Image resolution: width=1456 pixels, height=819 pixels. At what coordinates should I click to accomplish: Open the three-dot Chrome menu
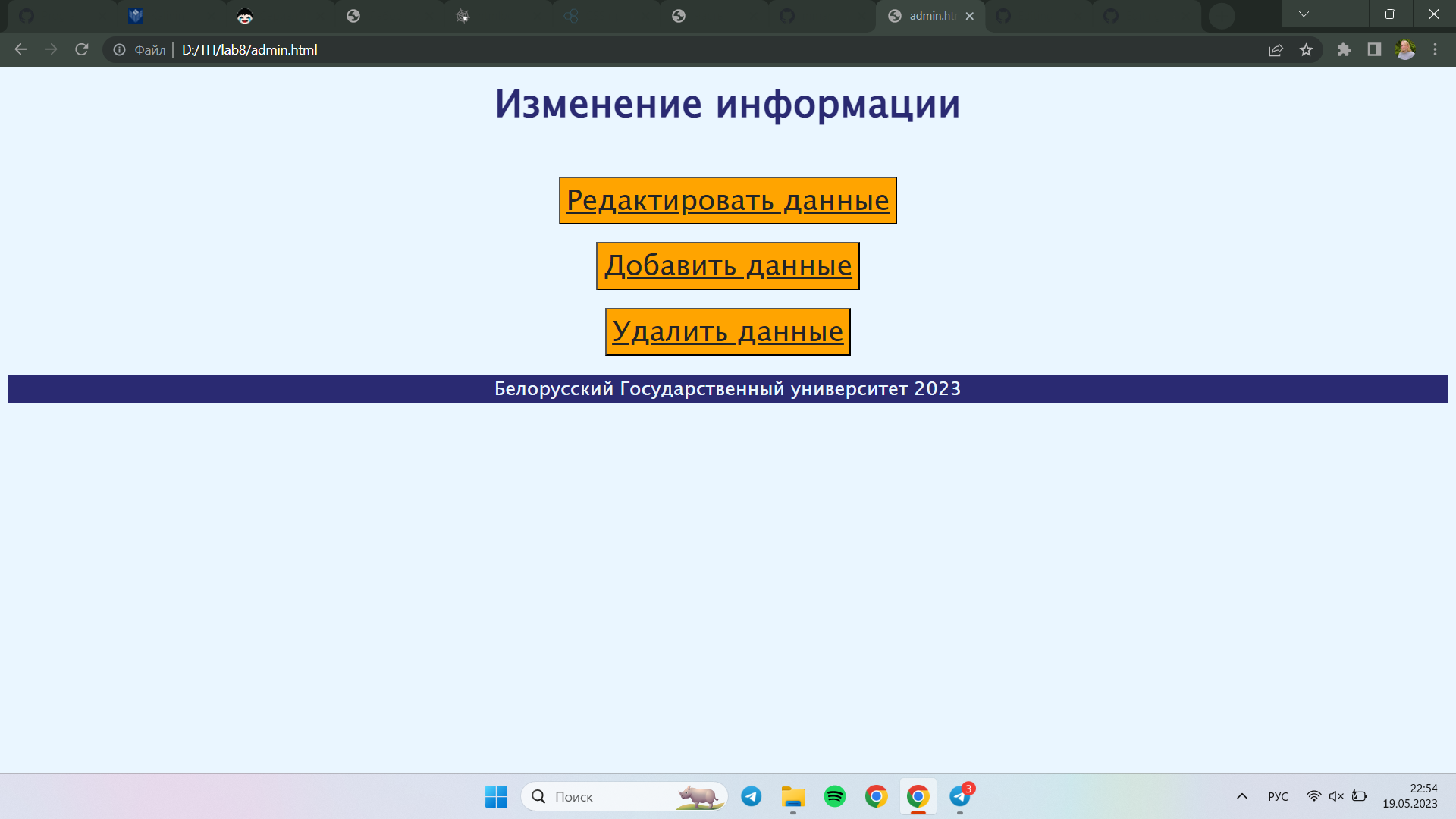pos(1435,50)
